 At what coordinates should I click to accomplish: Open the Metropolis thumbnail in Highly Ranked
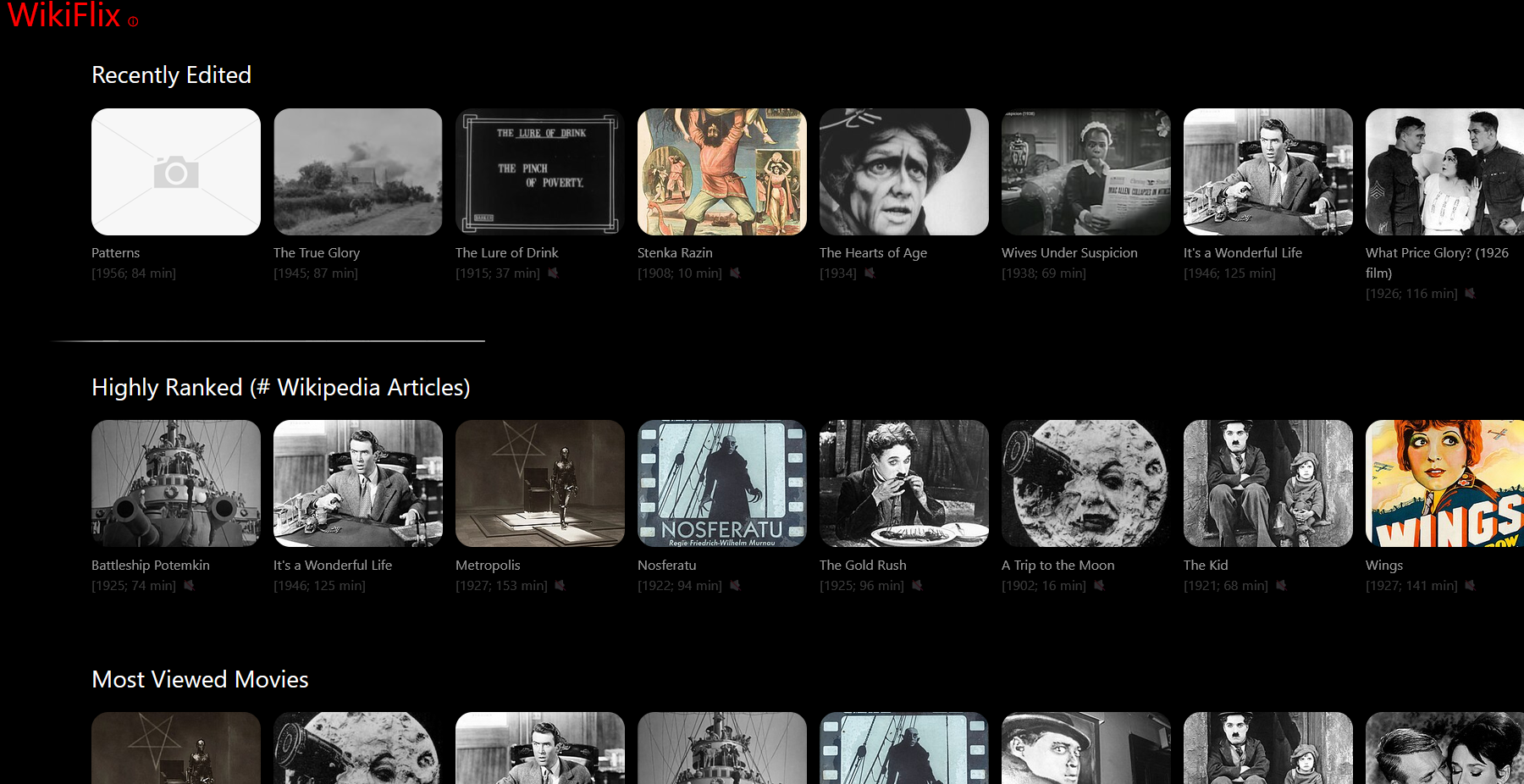pyautogui.click(x=539, y=483)
